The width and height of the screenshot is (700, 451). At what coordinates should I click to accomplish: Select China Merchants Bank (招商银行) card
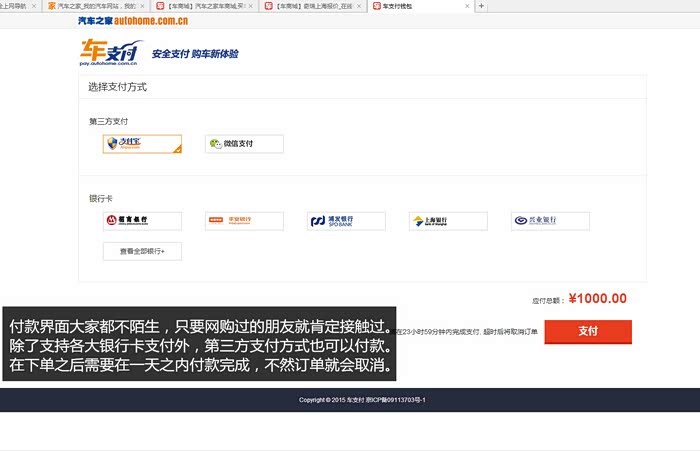point(142,221)
